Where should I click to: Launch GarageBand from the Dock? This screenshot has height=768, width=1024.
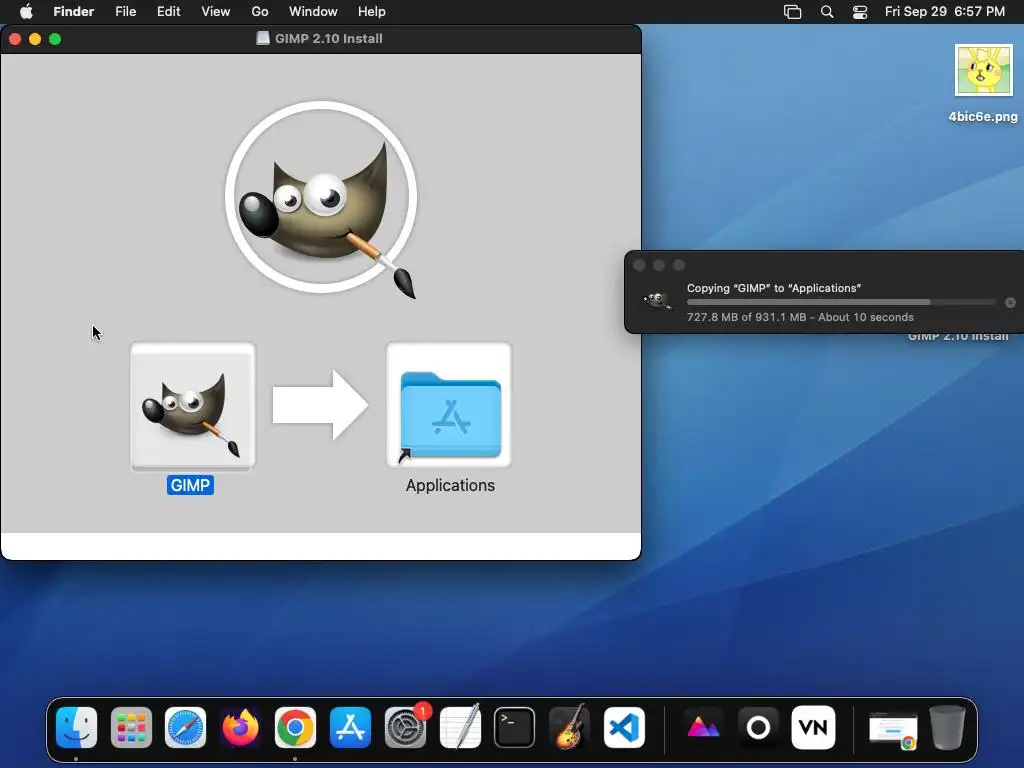click(569, 727)
